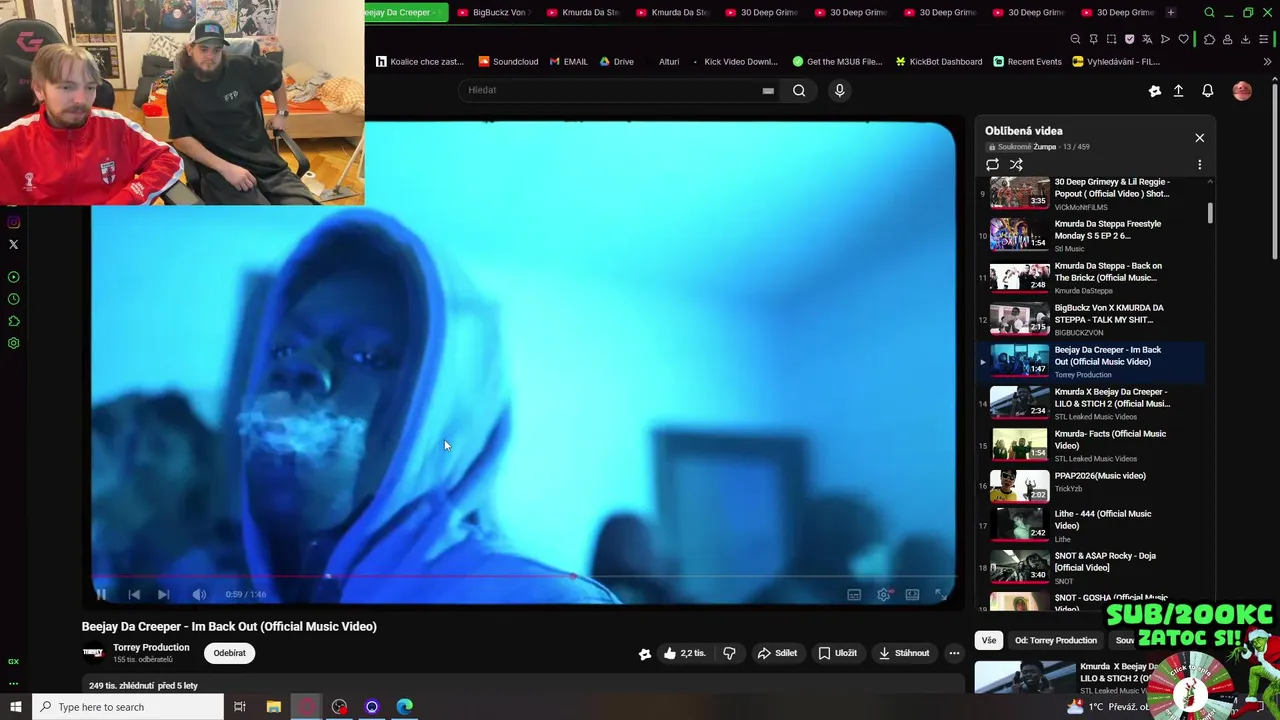Select Od: Torrey Production filter chip
Viewport: 1280px width, 720px height.
[1056, 640]
